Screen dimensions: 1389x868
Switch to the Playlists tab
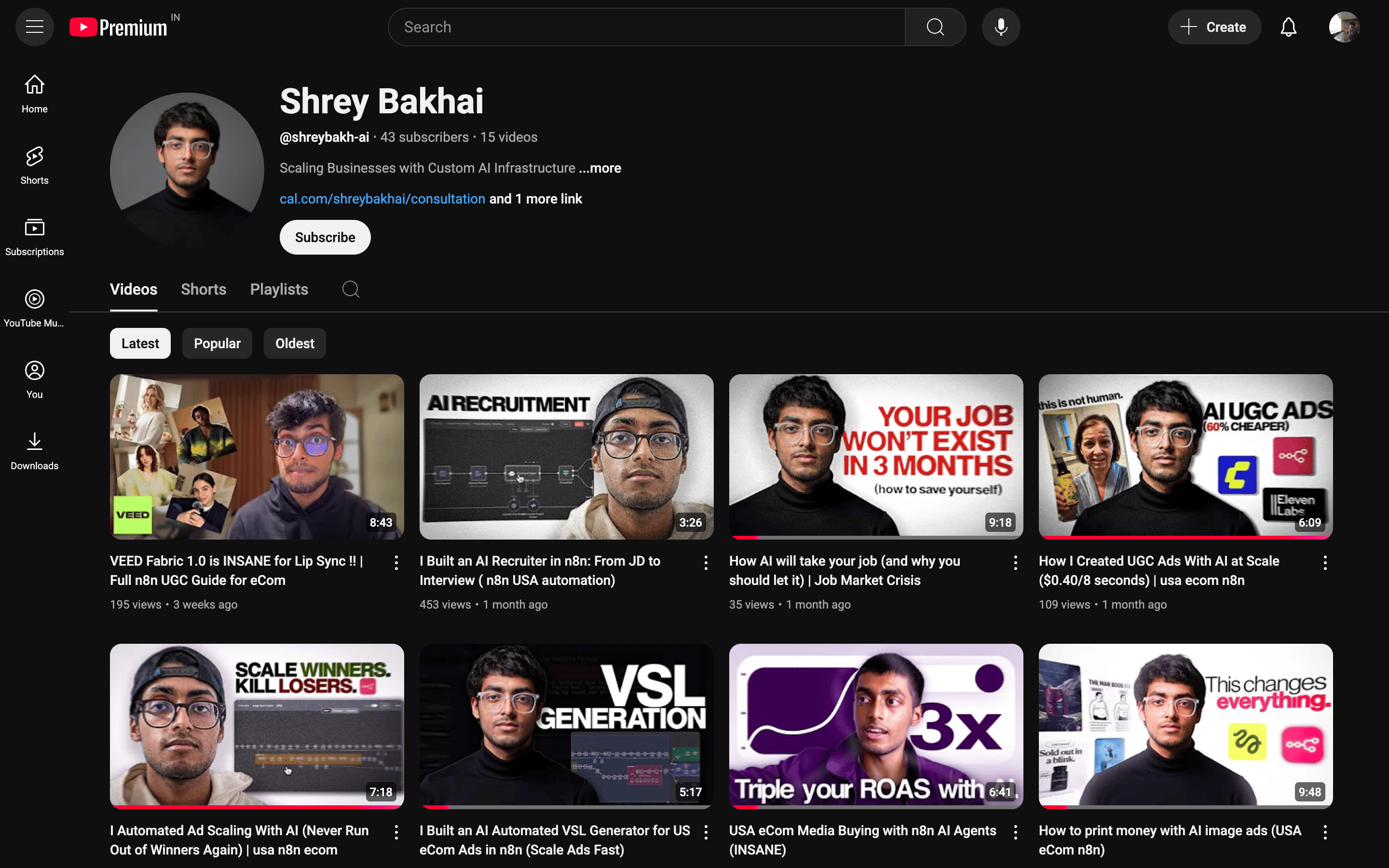[279, 289]
